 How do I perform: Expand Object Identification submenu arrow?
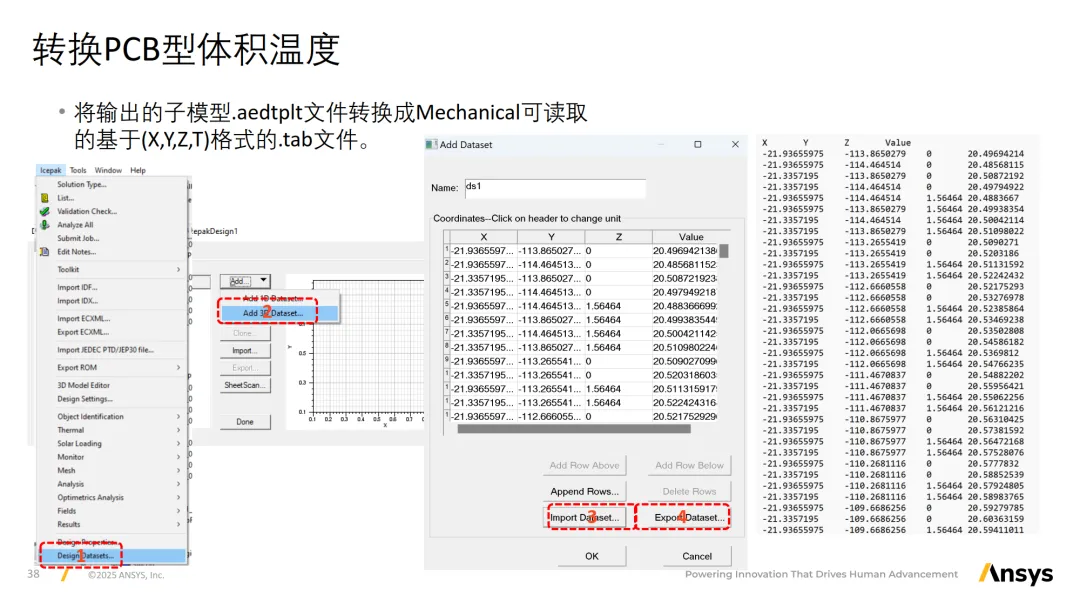coord(178,417)
